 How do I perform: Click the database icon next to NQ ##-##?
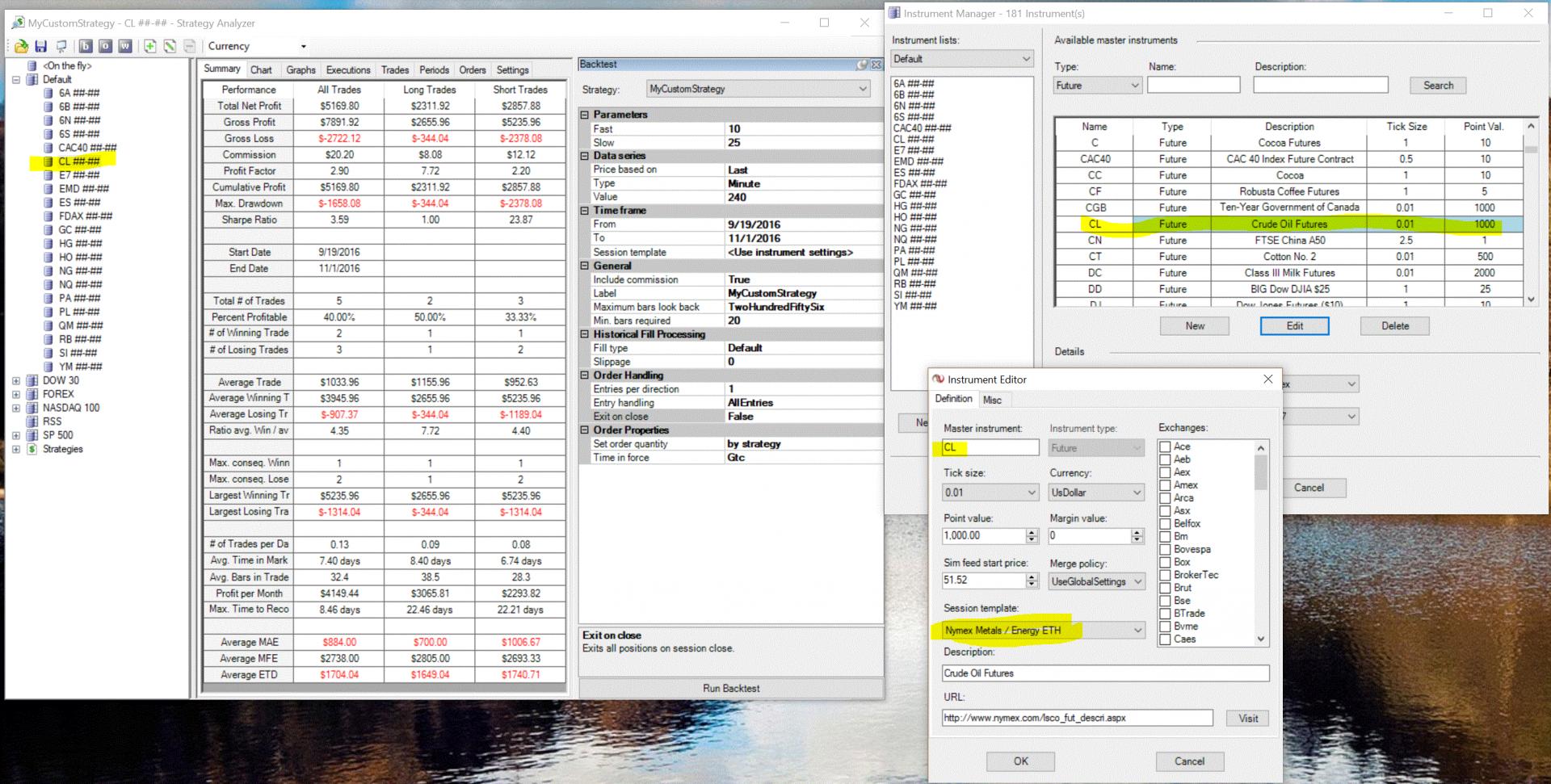48,284
